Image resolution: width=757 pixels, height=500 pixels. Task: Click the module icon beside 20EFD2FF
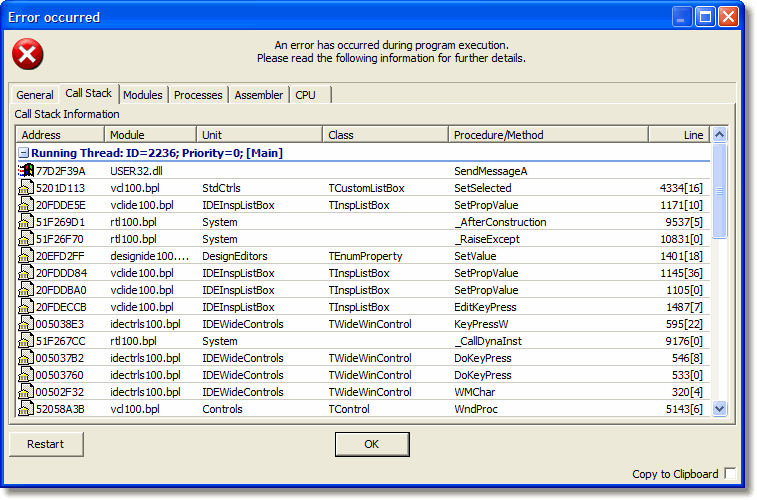pyautogui.click(x=26, y=256)
